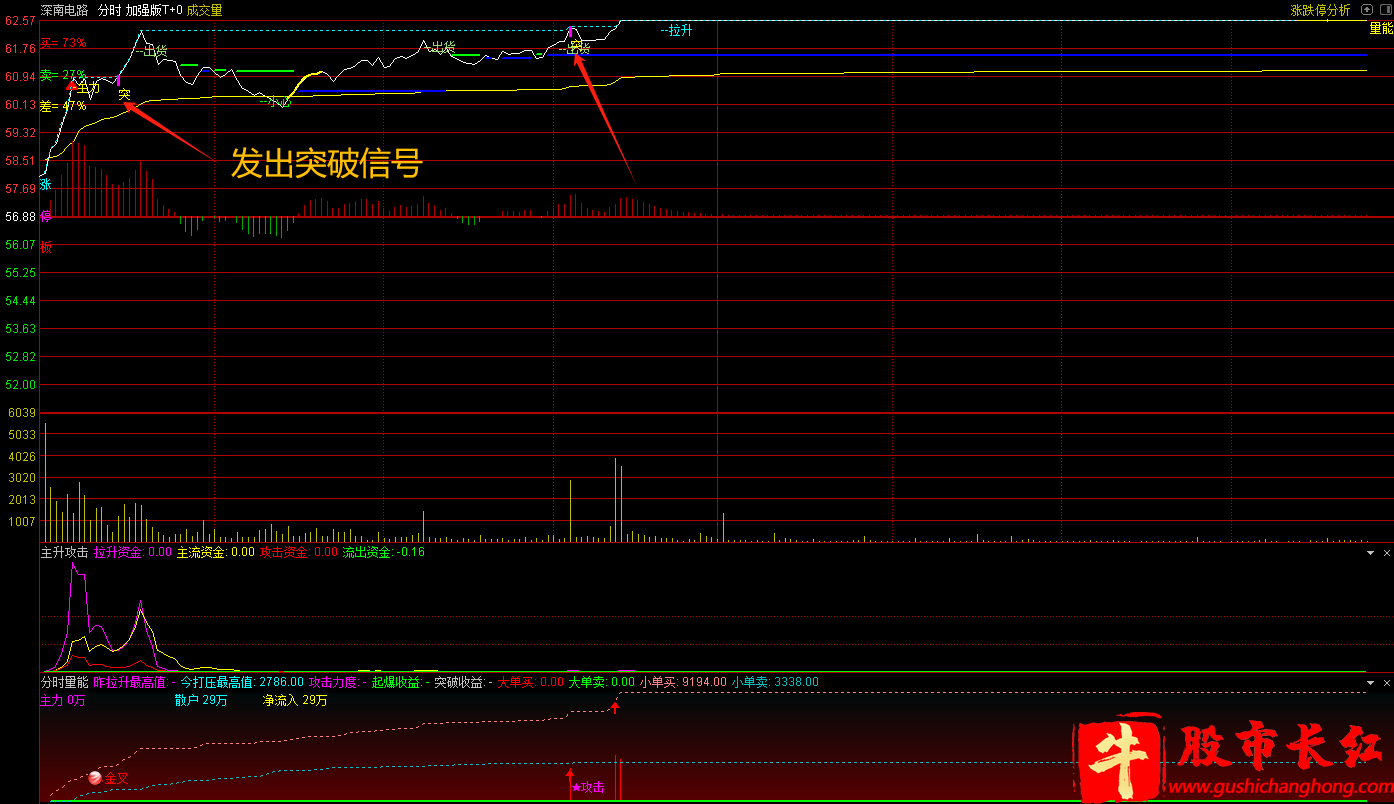The width and height of the screenshot is (1394, 804).
Task: Click the 净流入 29万 label
Action: pos(295,701)
